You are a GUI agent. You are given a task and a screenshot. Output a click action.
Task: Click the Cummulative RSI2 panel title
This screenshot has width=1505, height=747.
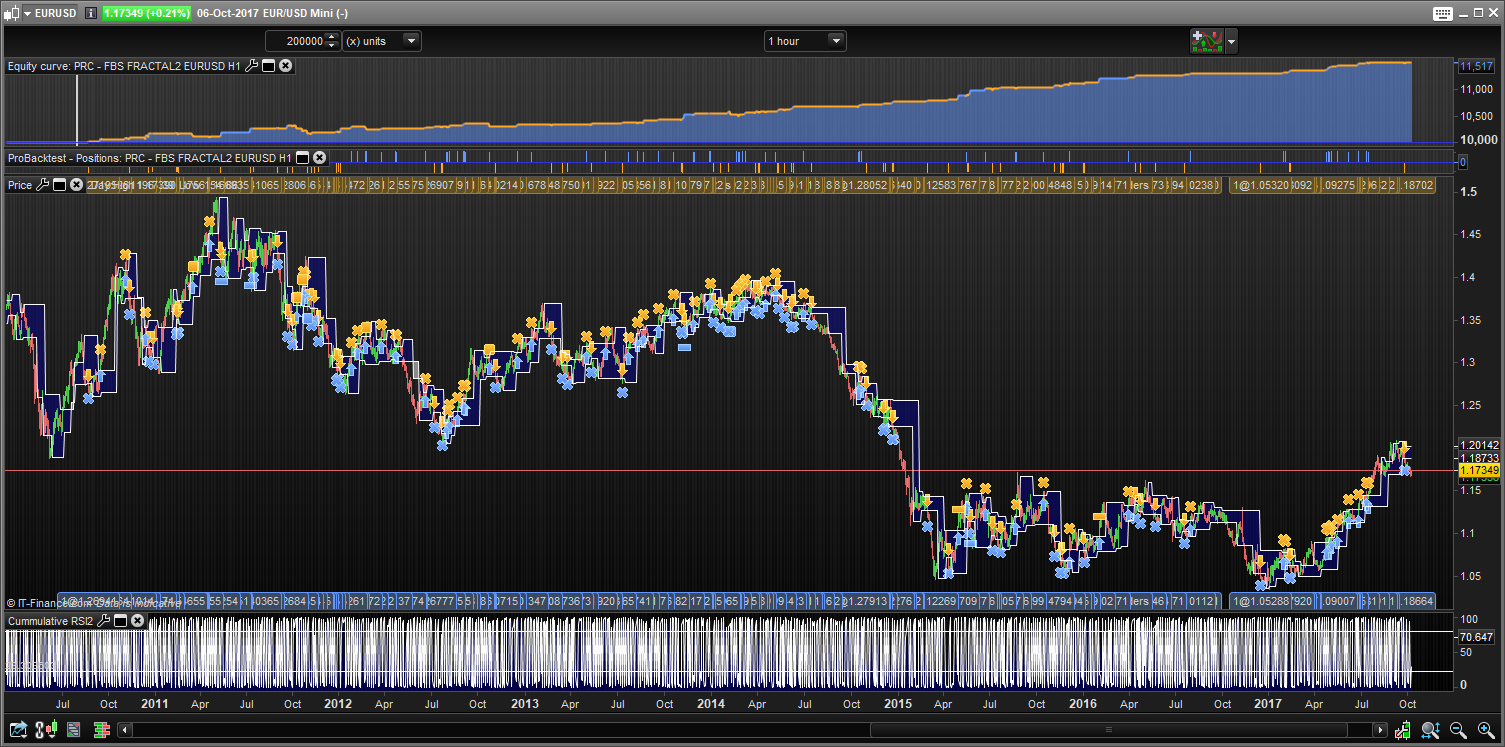pyautogui.click(x=51, y=621)
